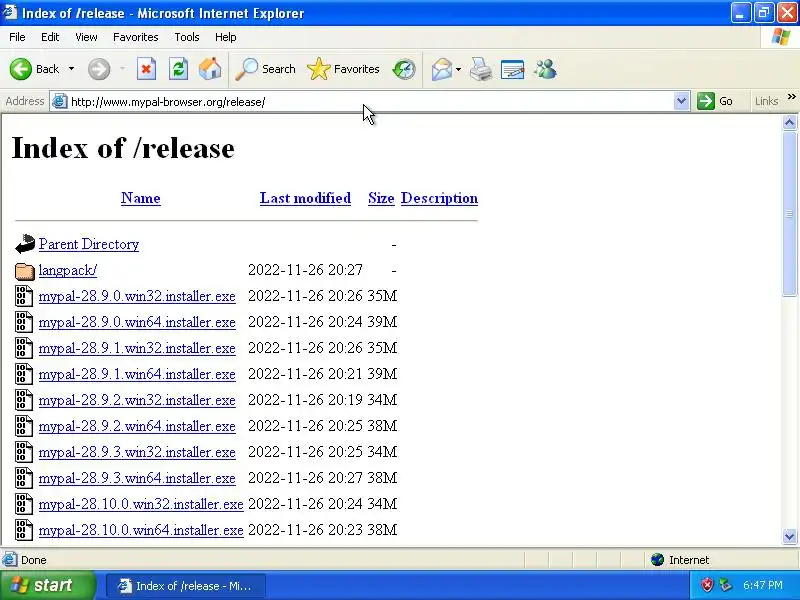The image size is (800, 600).
Task: Click the vertical scrollbar thumb
Action: (x=789, y=213)
